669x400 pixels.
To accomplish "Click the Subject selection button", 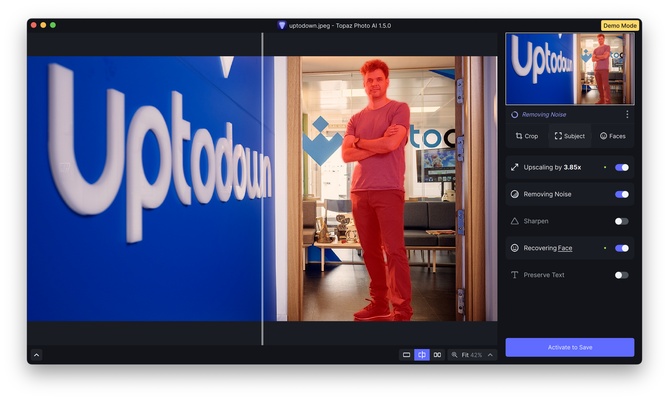I will pos(570,136).
